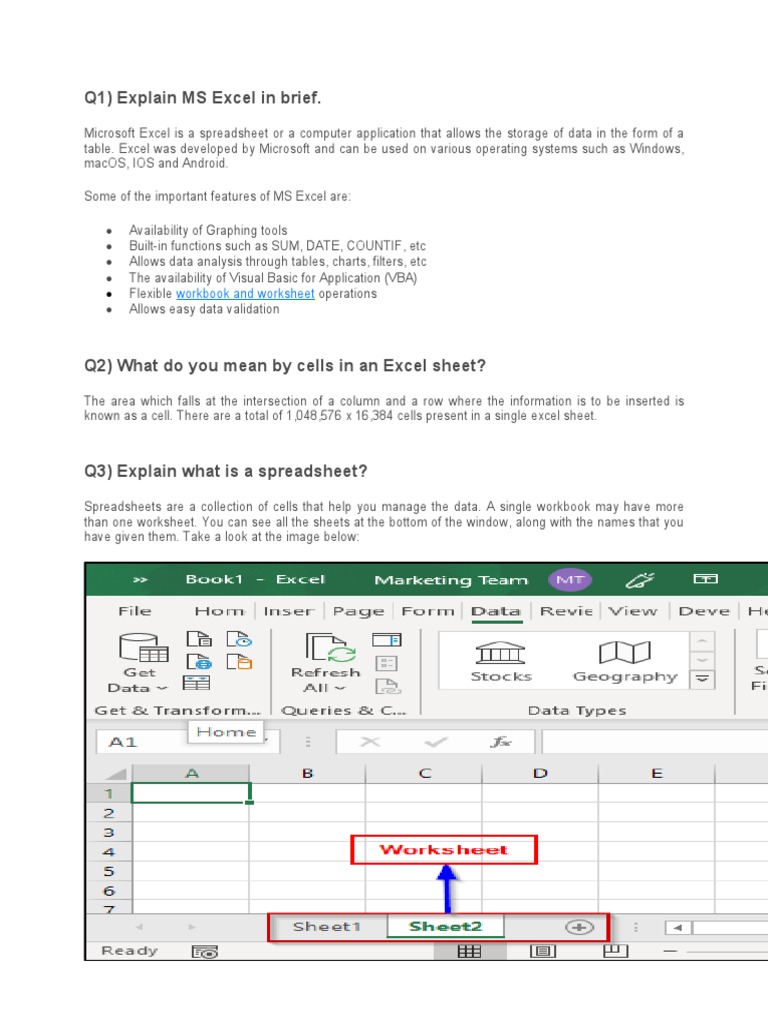Click into the formula bar input
Screen dimensions: 768x1024
click(x=655, y=742)
